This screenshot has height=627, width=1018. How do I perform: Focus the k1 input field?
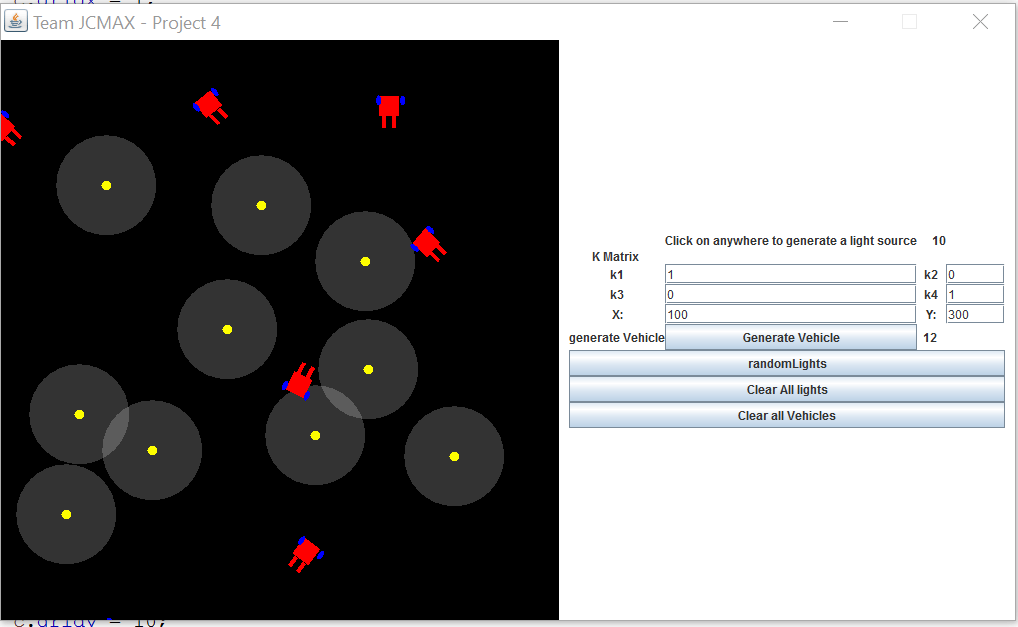[x=790, y=274]
